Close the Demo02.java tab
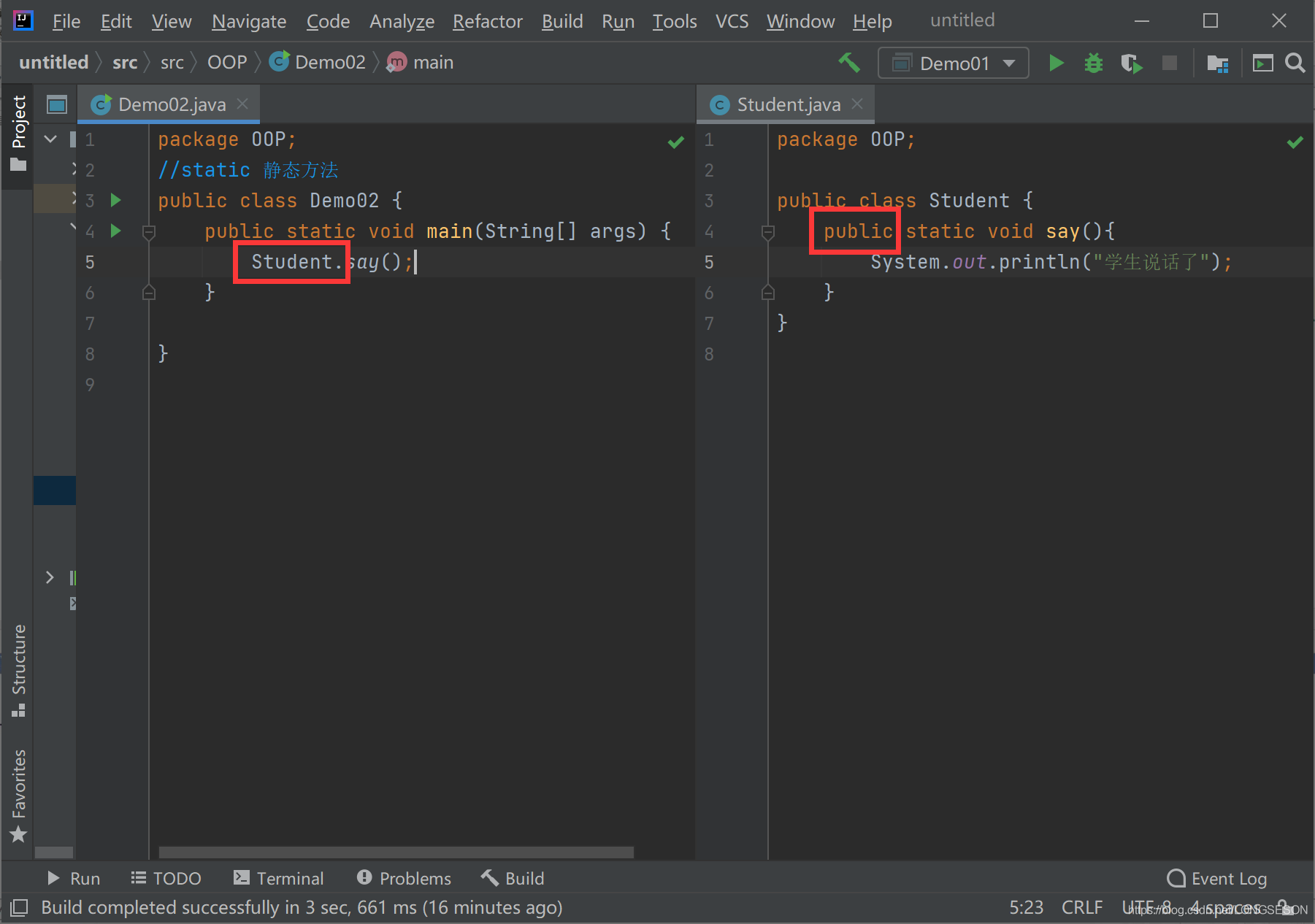The width and height of the screenshot is (1315, 924). [x=242, y=104]
